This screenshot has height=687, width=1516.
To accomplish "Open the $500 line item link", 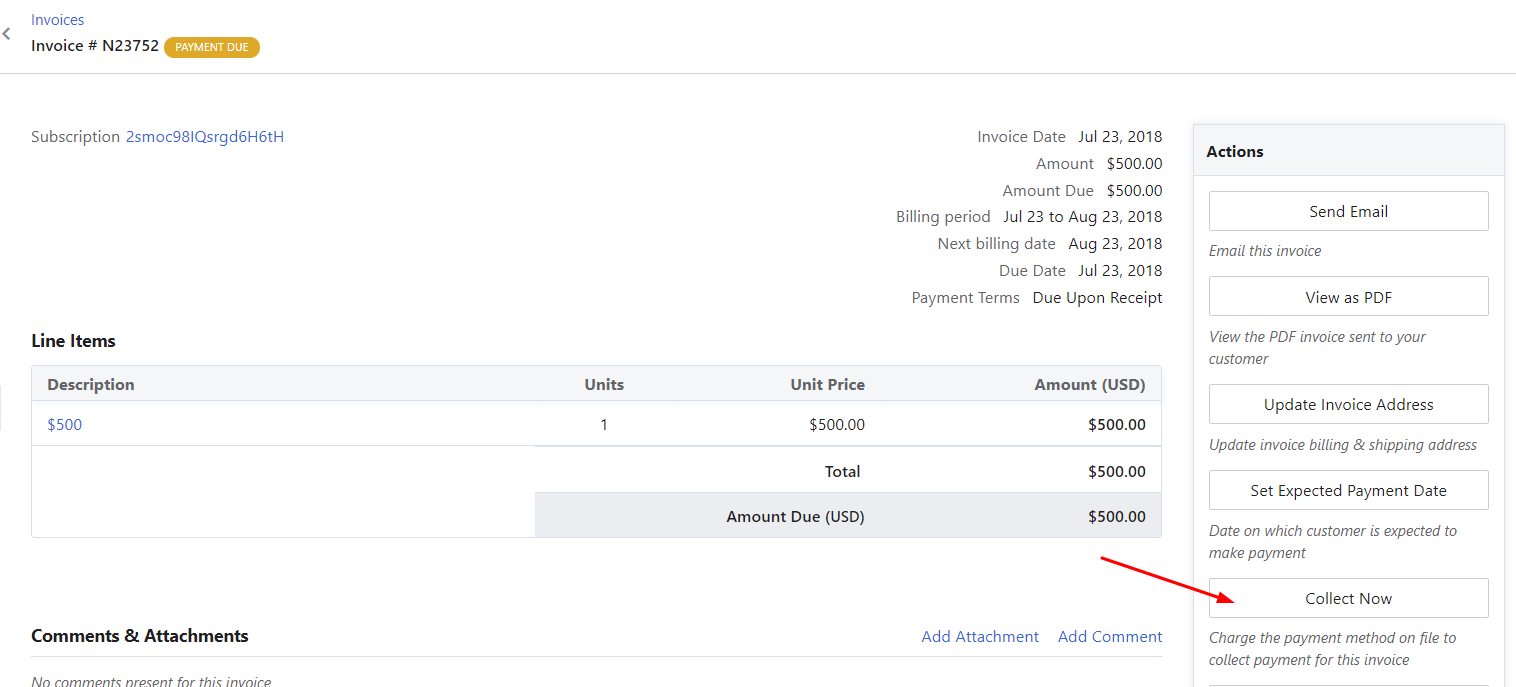I will [65, 424].
